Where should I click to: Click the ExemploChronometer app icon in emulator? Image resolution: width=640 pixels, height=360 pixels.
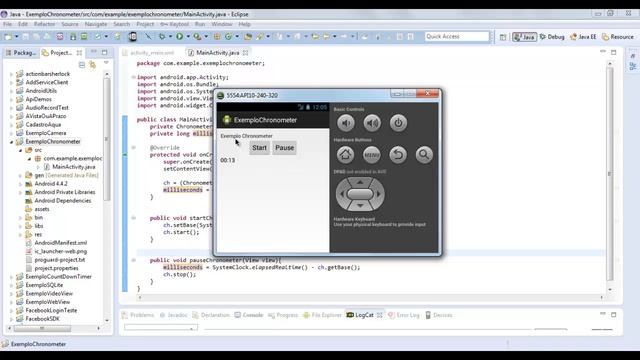tap(227, 120)
